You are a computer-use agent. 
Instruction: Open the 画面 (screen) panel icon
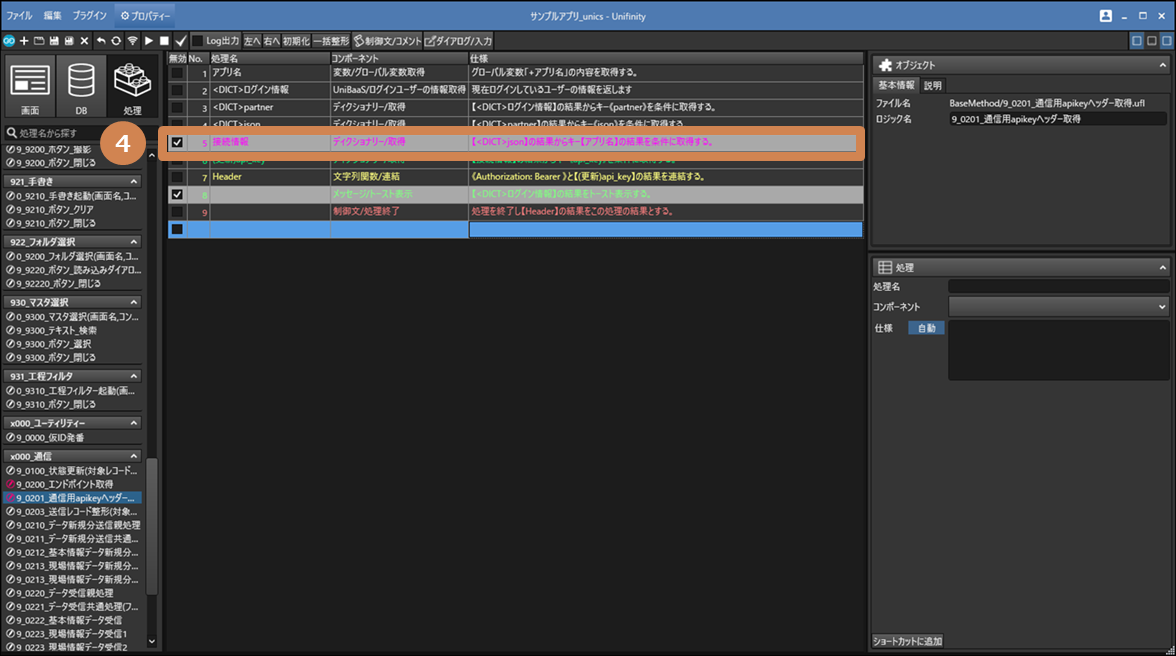pyautogui.click(x=30, y=88)
